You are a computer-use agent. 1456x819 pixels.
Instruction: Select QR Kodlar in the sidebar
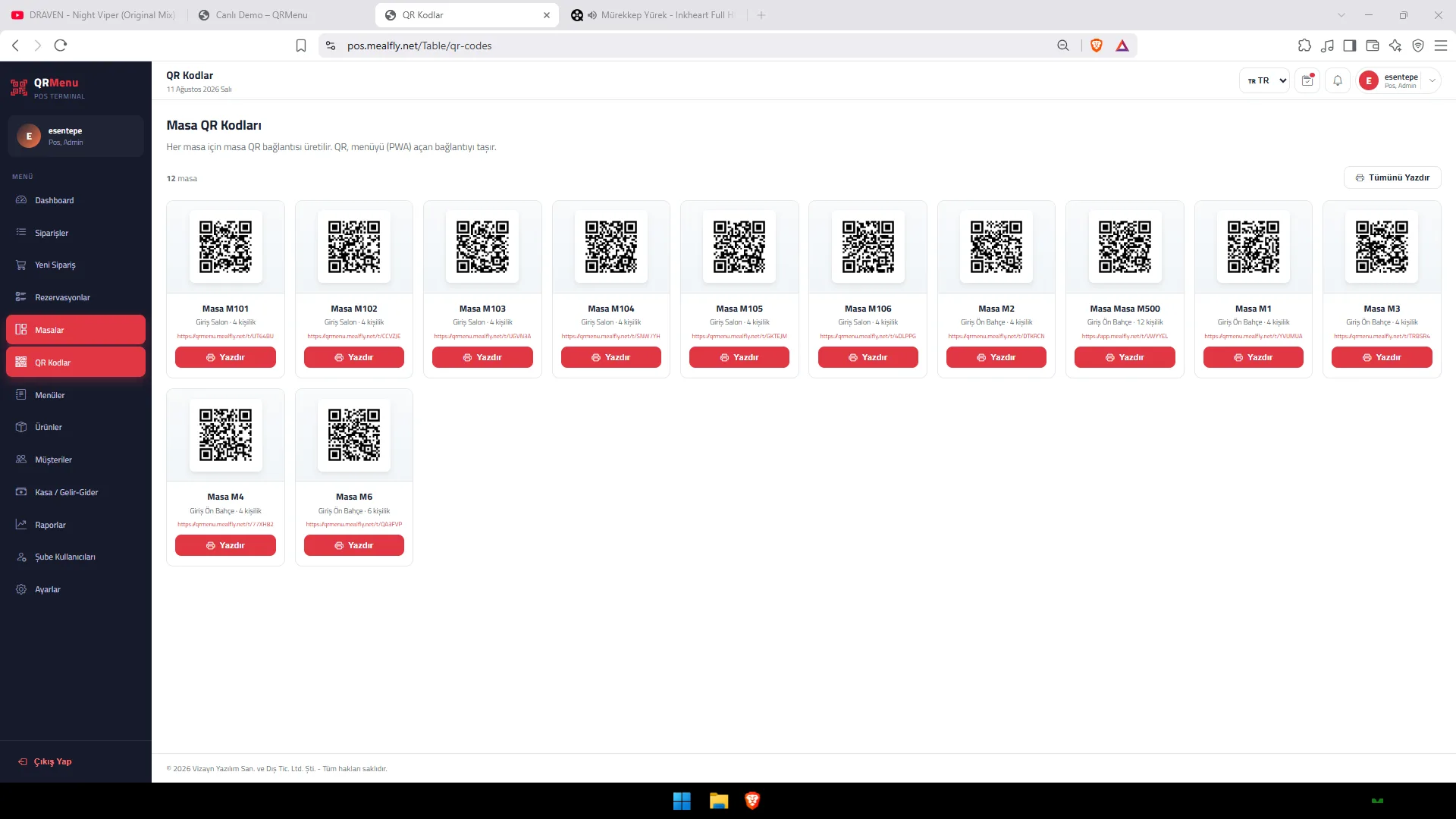point(76,362)
